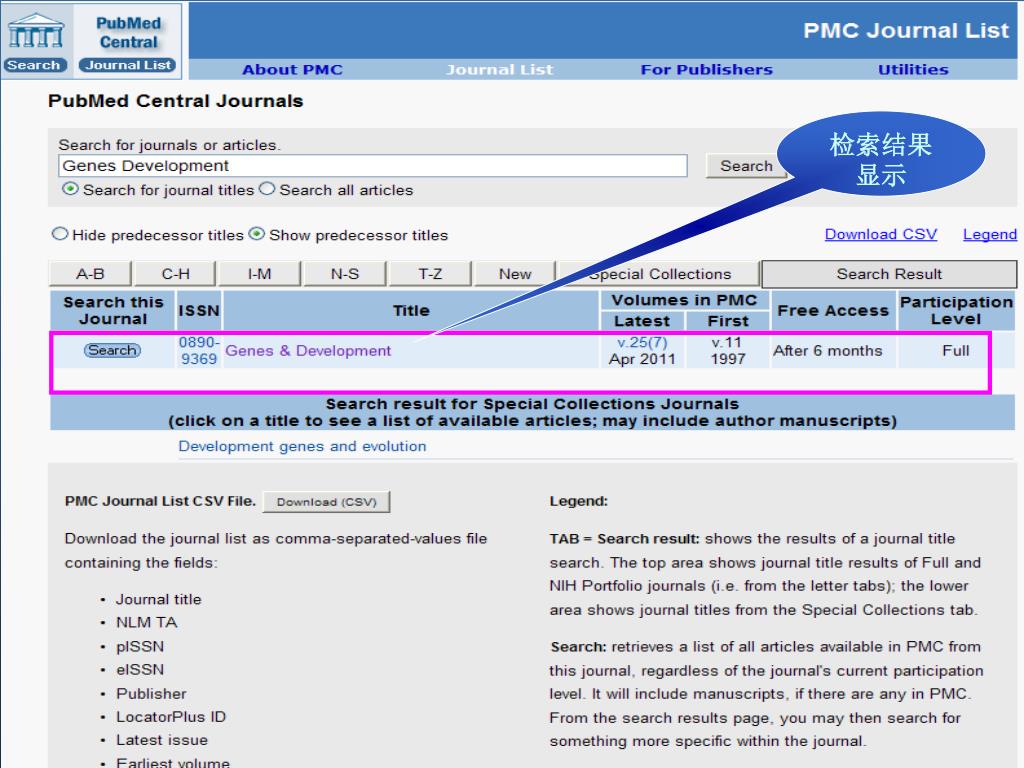Select 'Search all articles' radio button
Viewport: 1024px width, 768px height.
coord(267,189)
